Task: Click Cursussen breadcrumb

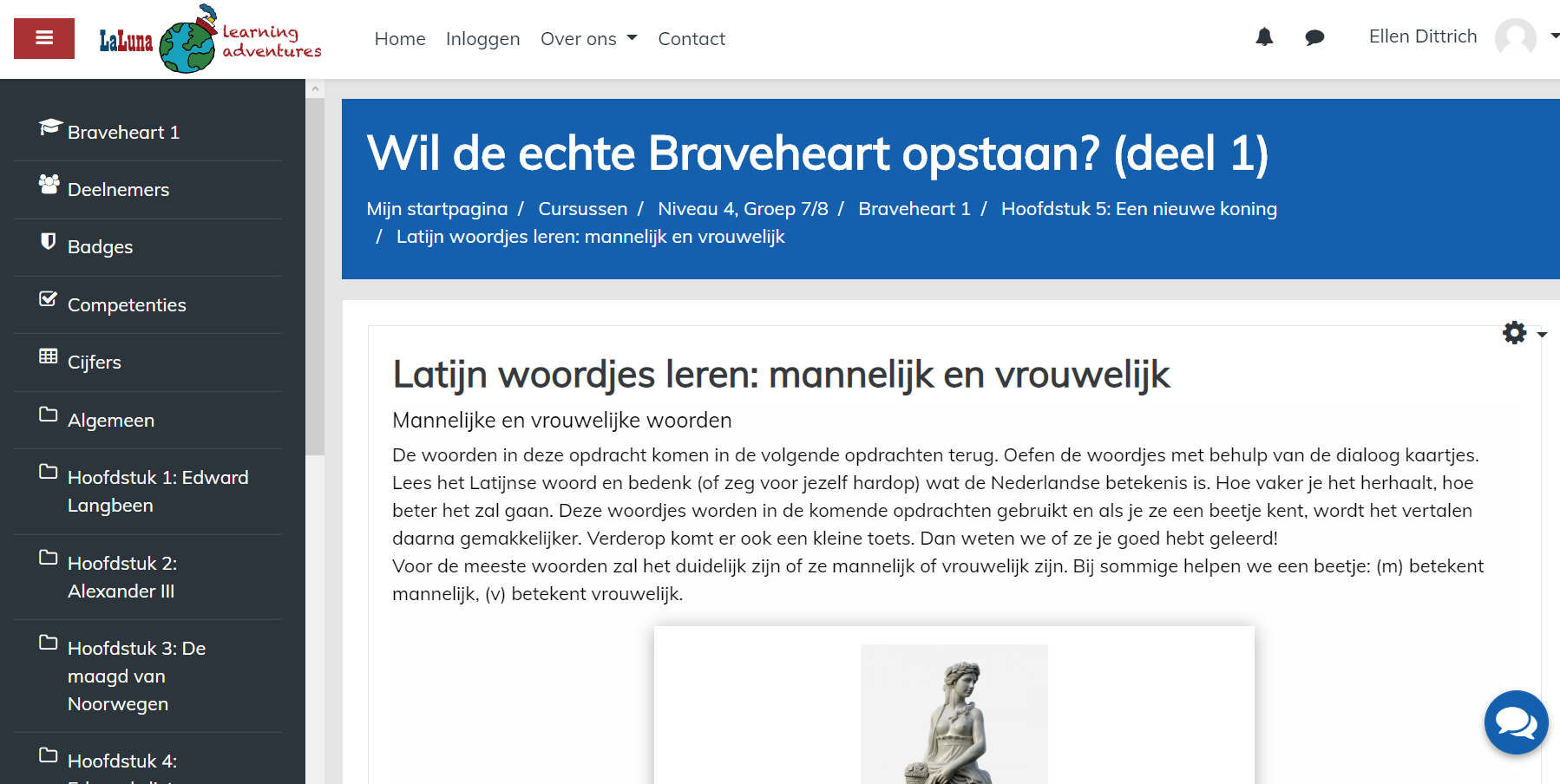Action: [x=582, y=209]
